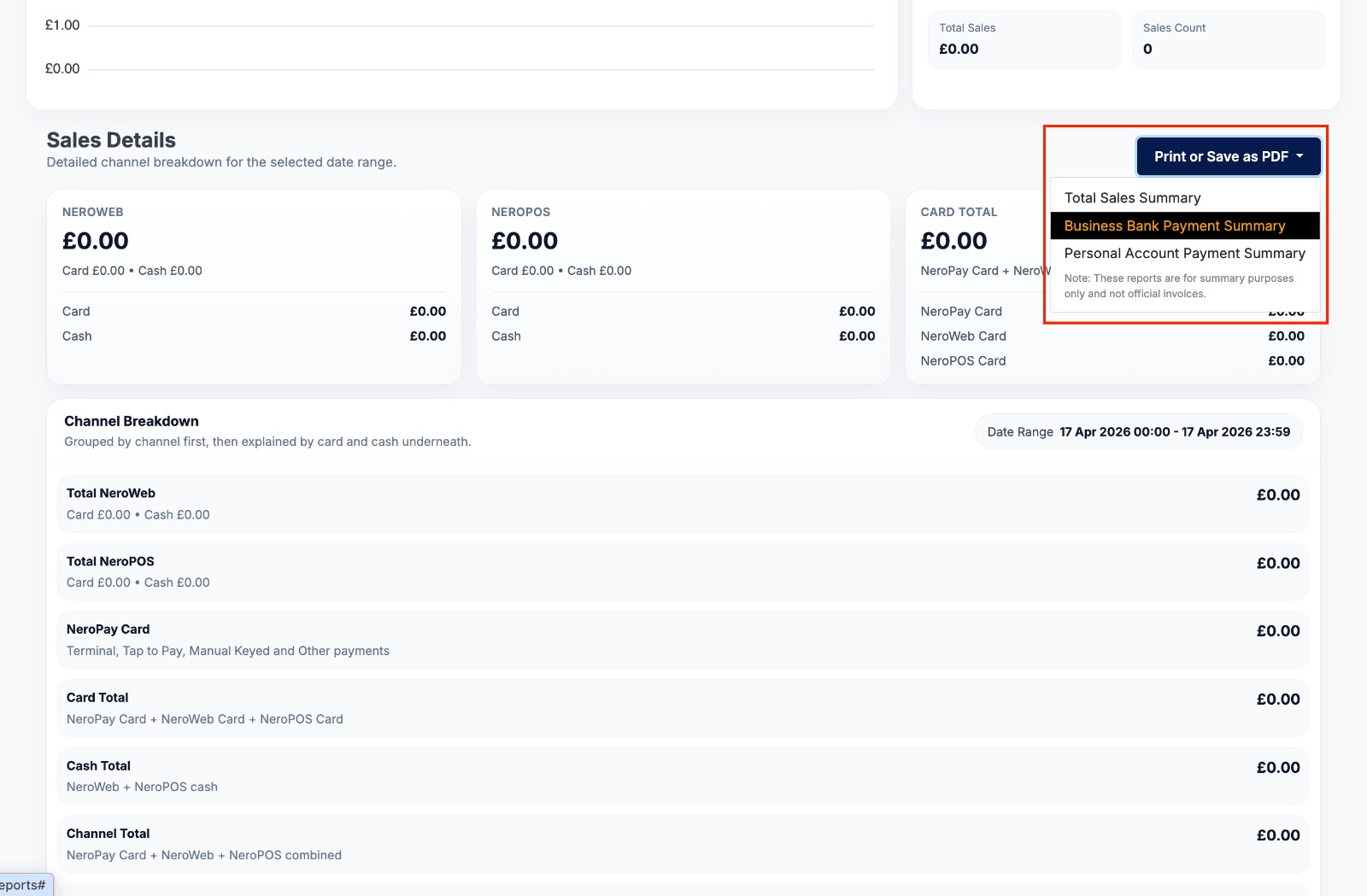1367x896 pixels.
Task: Click the Print or Save as PDF button
Action: (x=1220, y=156)
